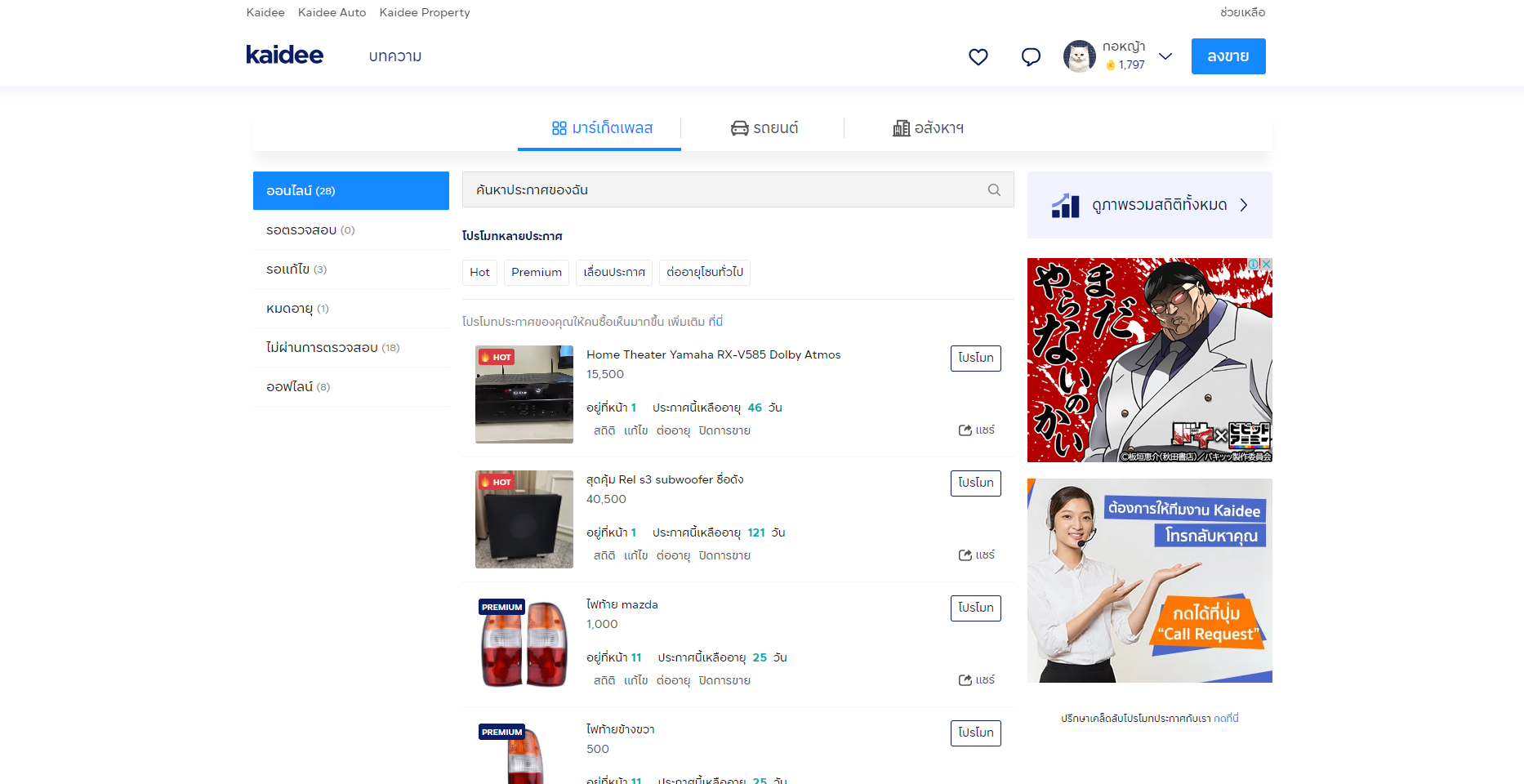Click the ลงขาย button
Image resolution: width=1524 pixels, height=784 pixels.
[x=1228, y=56]
